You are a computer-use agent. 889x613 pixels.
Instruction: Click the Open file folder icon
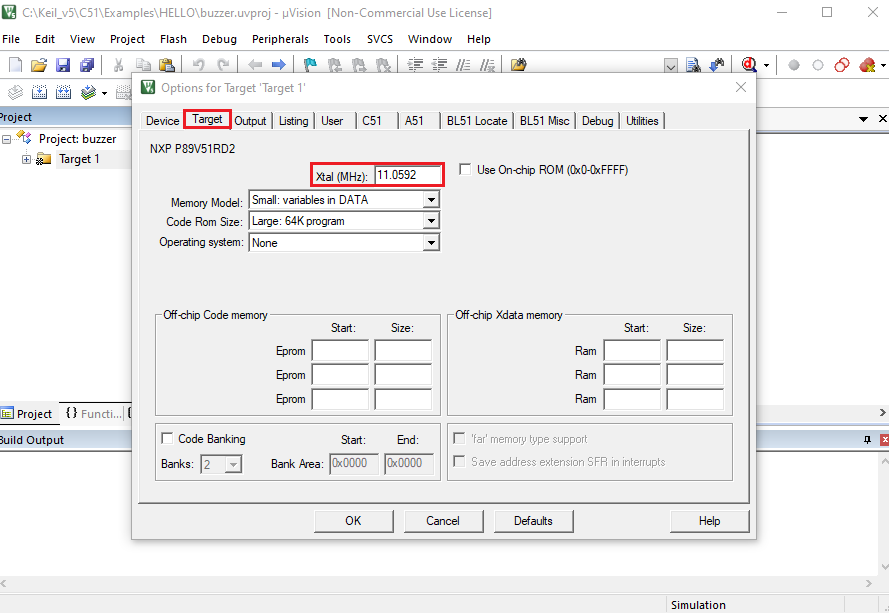[39, 65]
